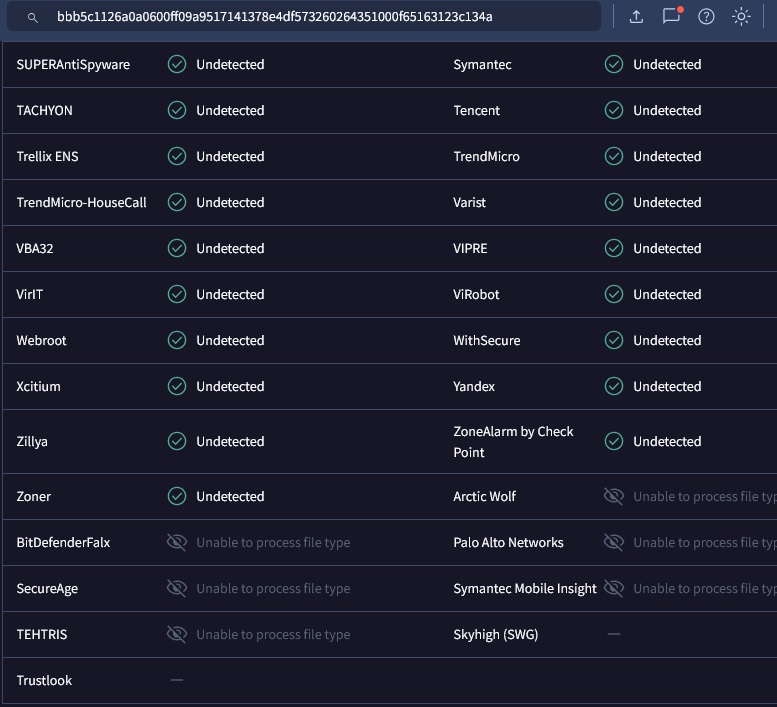The image size is (777, 707).
Task: Click WithSecure undetected check icon
Action: pos(613,340)
